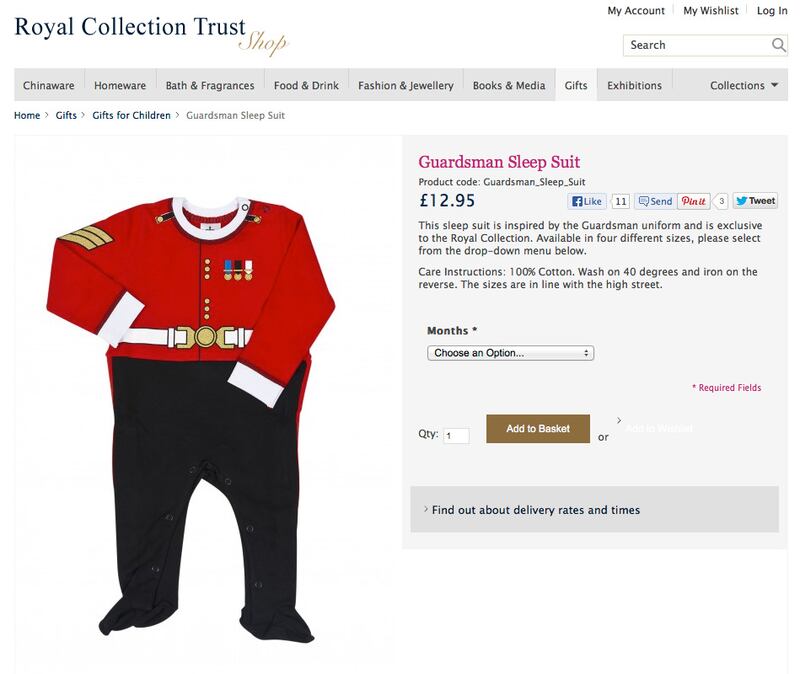Go to Gifts for Children breadcrumb
The width and height of the screenshot is (800, 674).
coord(132,116)
